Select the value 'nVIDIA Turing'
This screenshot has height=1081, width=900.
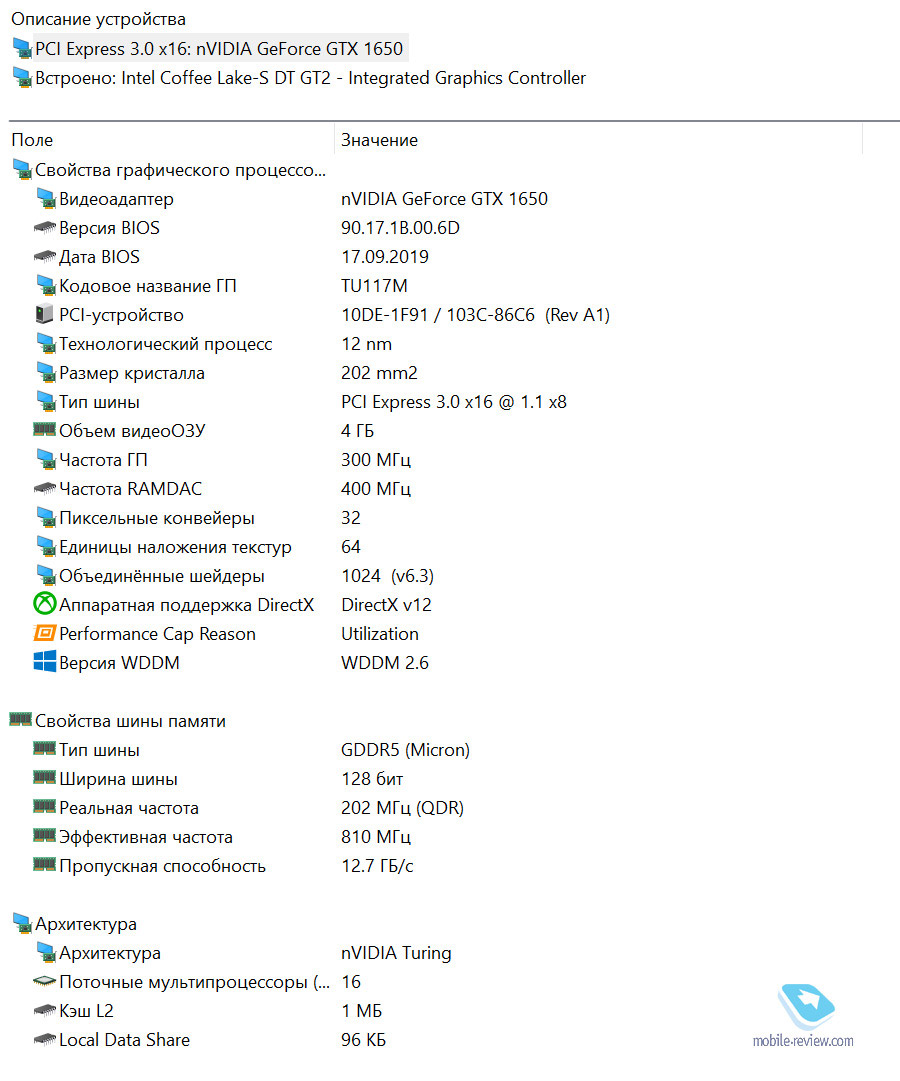[397, 953]
